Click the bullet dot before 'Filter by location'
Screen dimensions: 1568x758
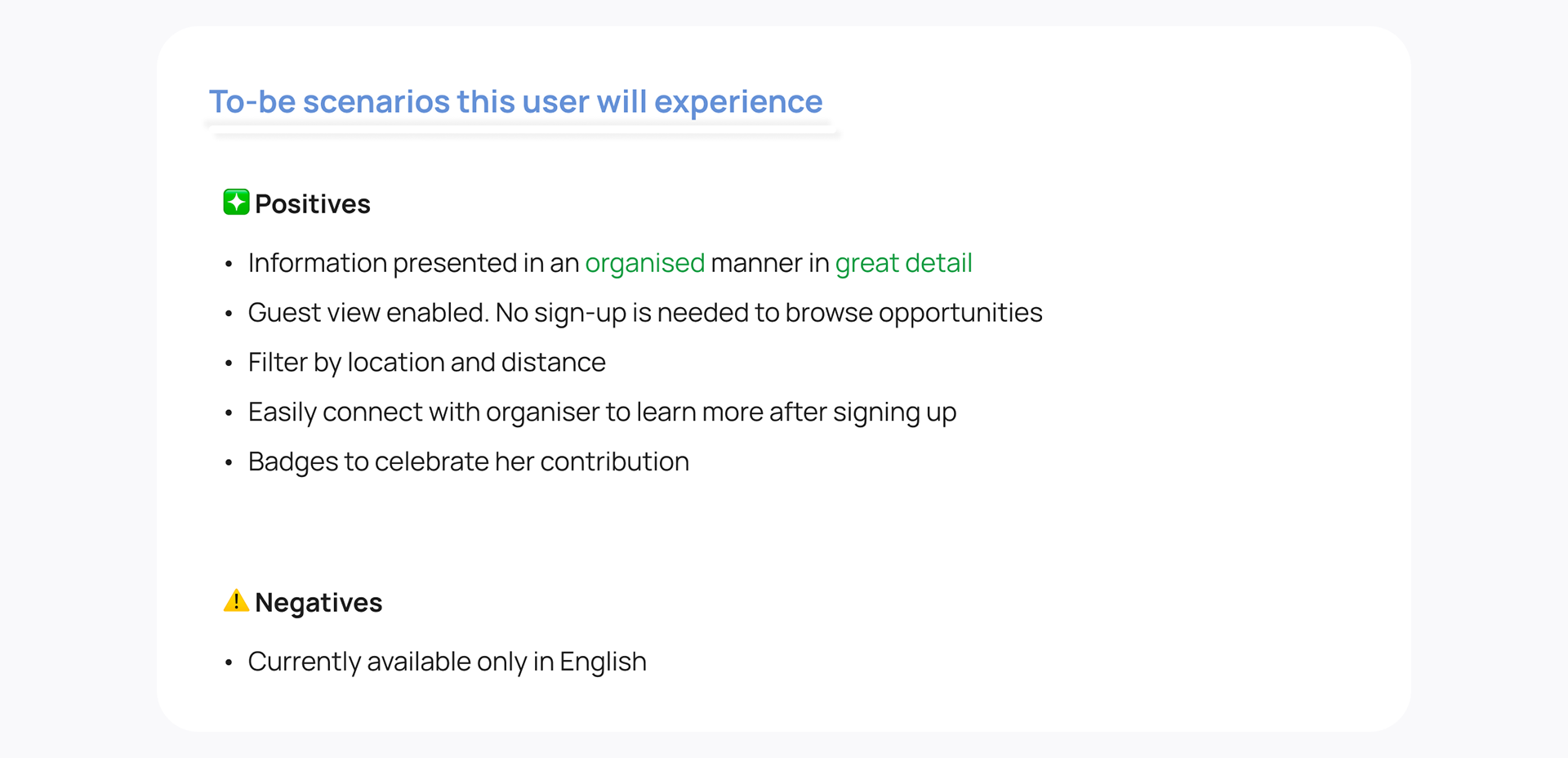[229, 363]
